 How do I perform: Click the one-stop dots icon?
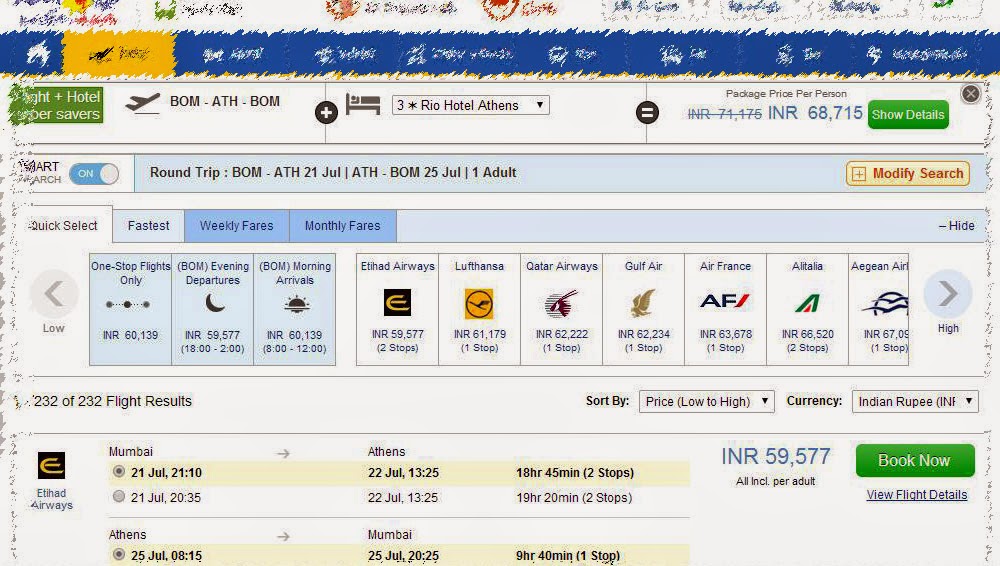[128, 304]
